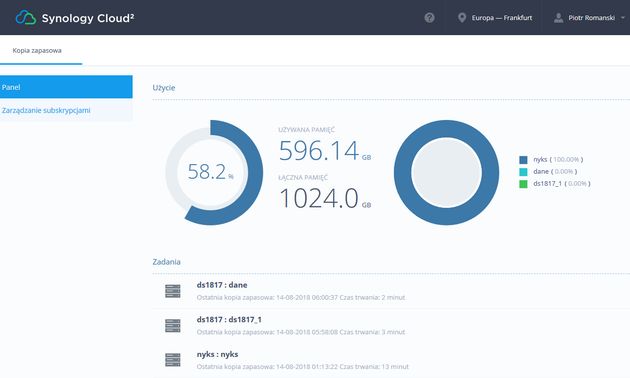Open the help question mark icon
The image size is (630, 378).
pyautogui.click(x=429, y=18)
